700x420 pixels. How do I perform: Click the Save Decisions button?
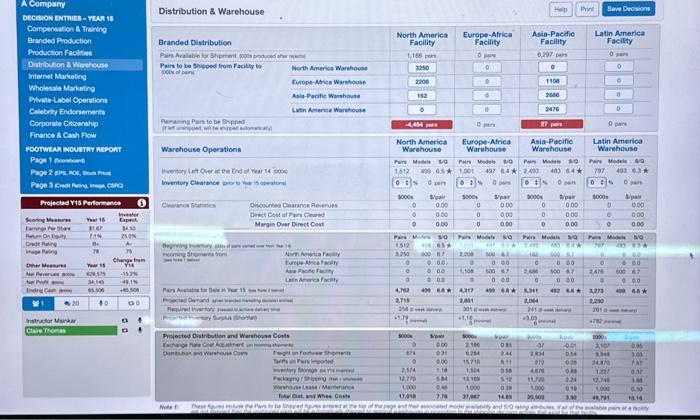[x=628, y=8]
